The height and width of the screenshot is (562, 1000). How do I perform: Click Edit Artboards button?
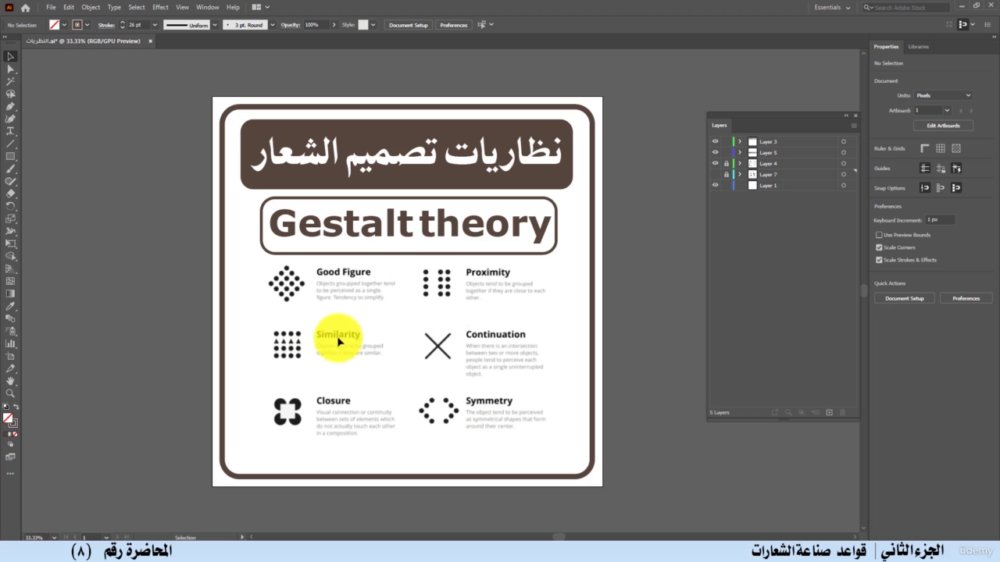point(943,126)
